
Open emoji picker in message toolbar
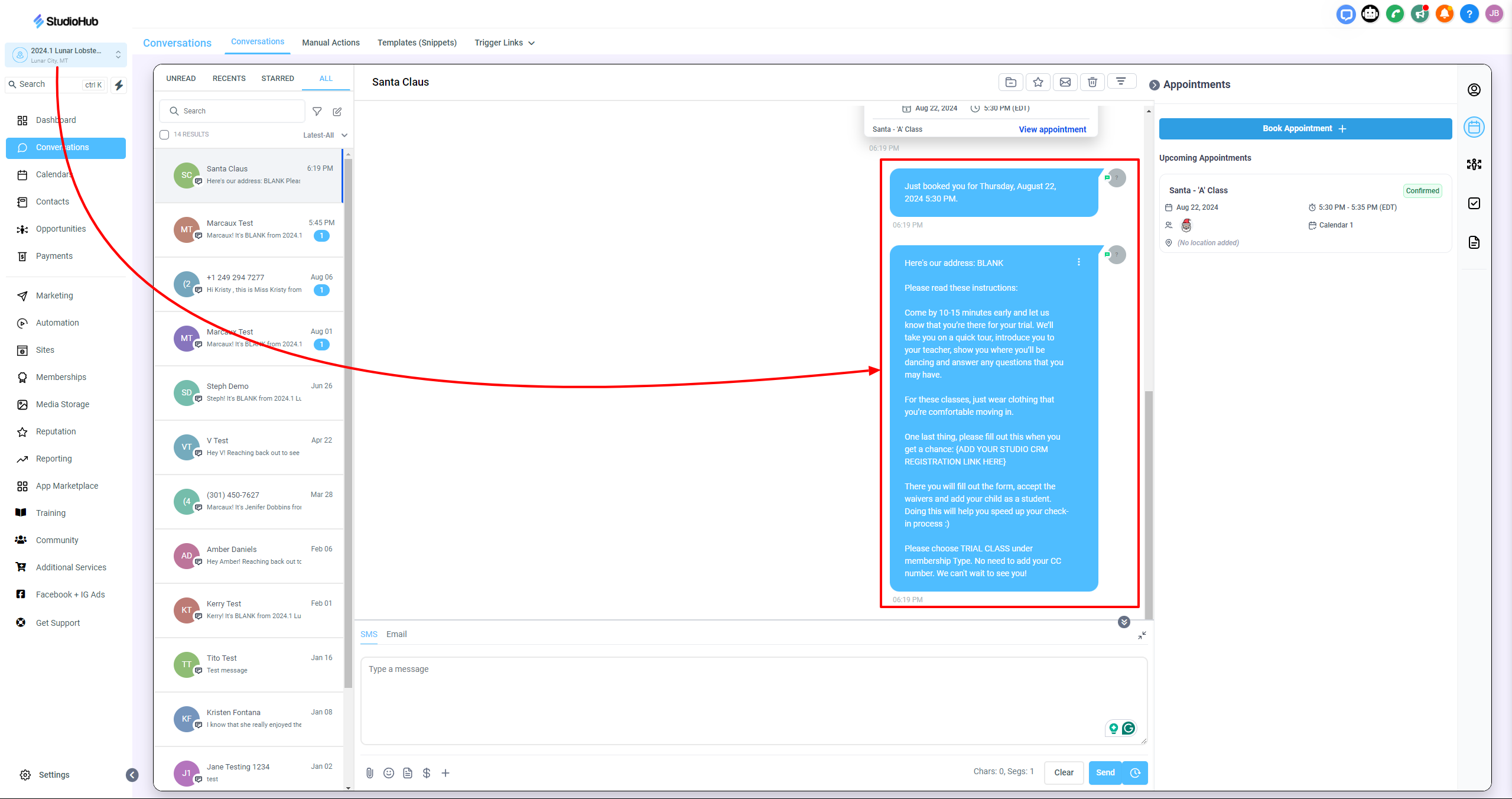coord(389,772)
